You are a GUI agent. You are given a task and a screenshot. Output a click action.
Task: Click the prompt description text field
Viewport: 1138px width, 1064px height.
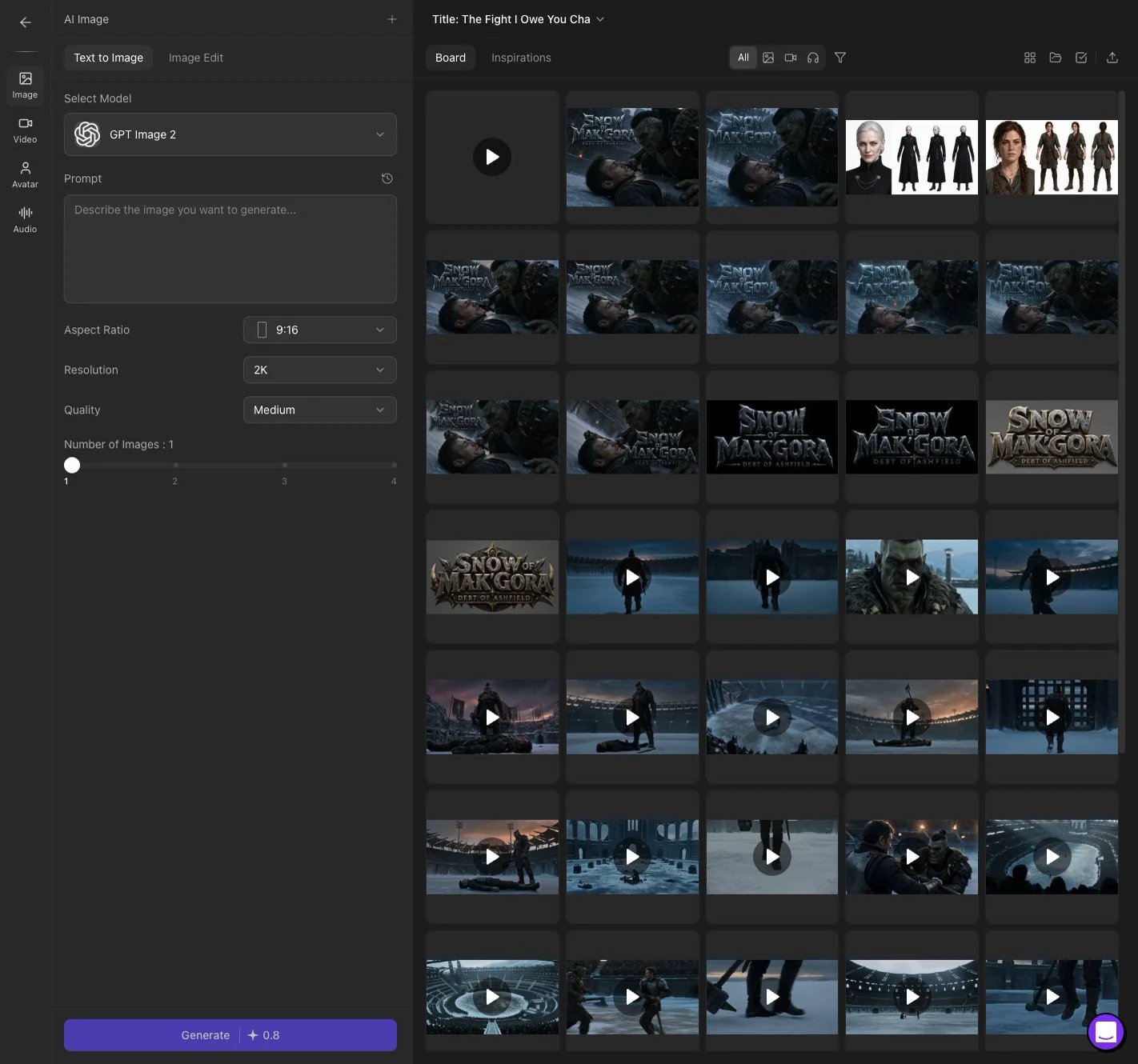(x=230, y=249)
